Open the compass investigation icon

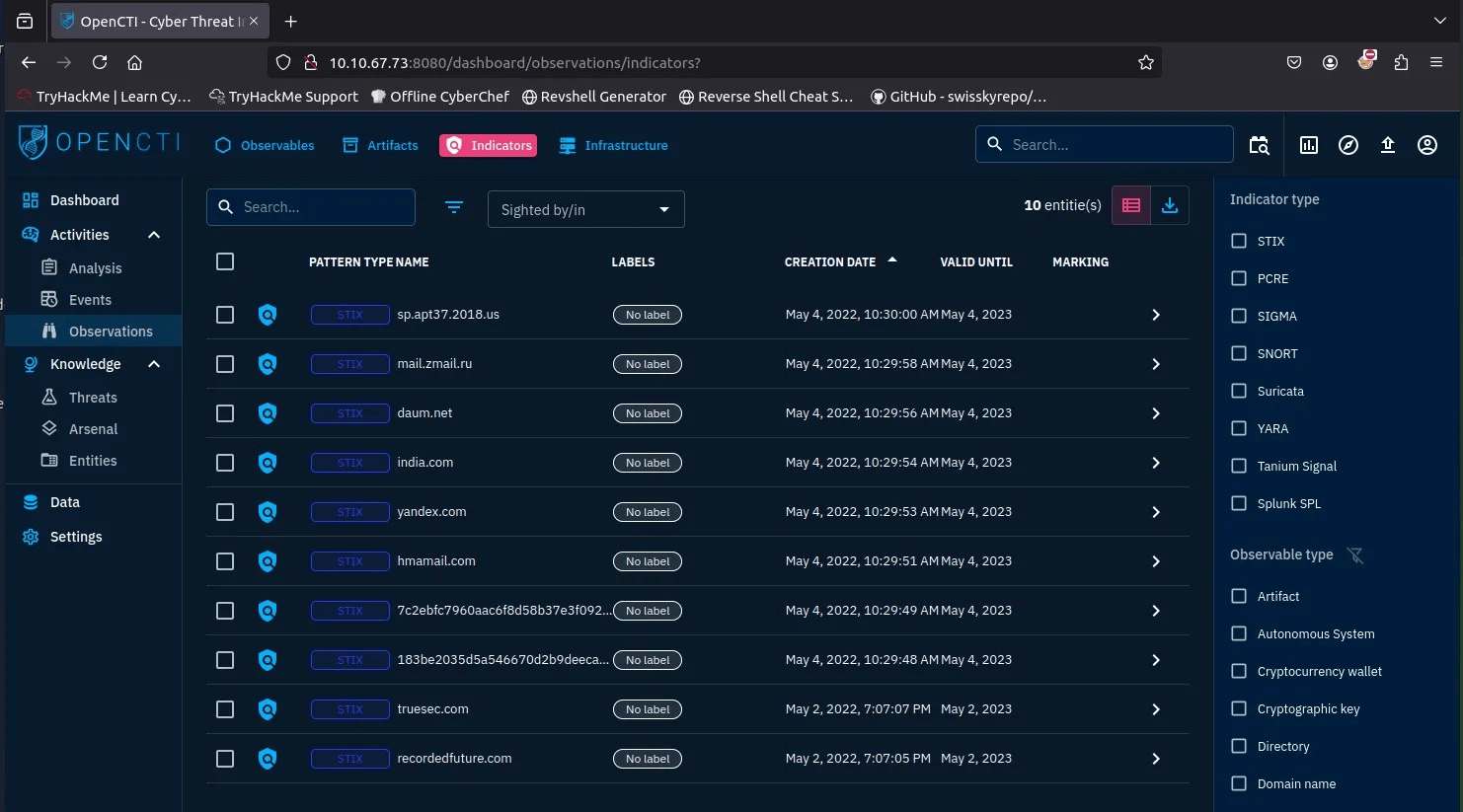[x=1348, y=145]
